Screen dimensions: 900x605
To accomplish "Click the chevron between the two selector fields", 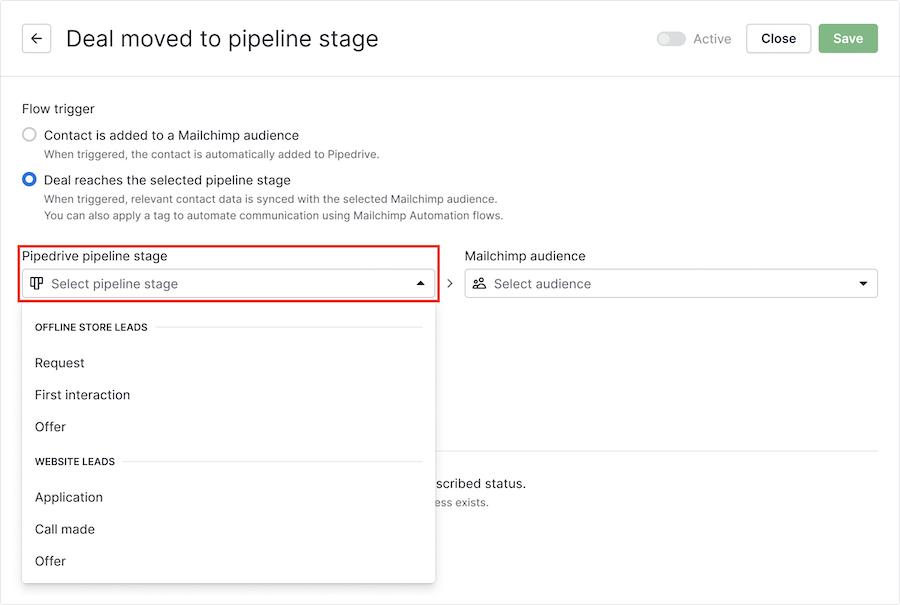I will 449,283.
